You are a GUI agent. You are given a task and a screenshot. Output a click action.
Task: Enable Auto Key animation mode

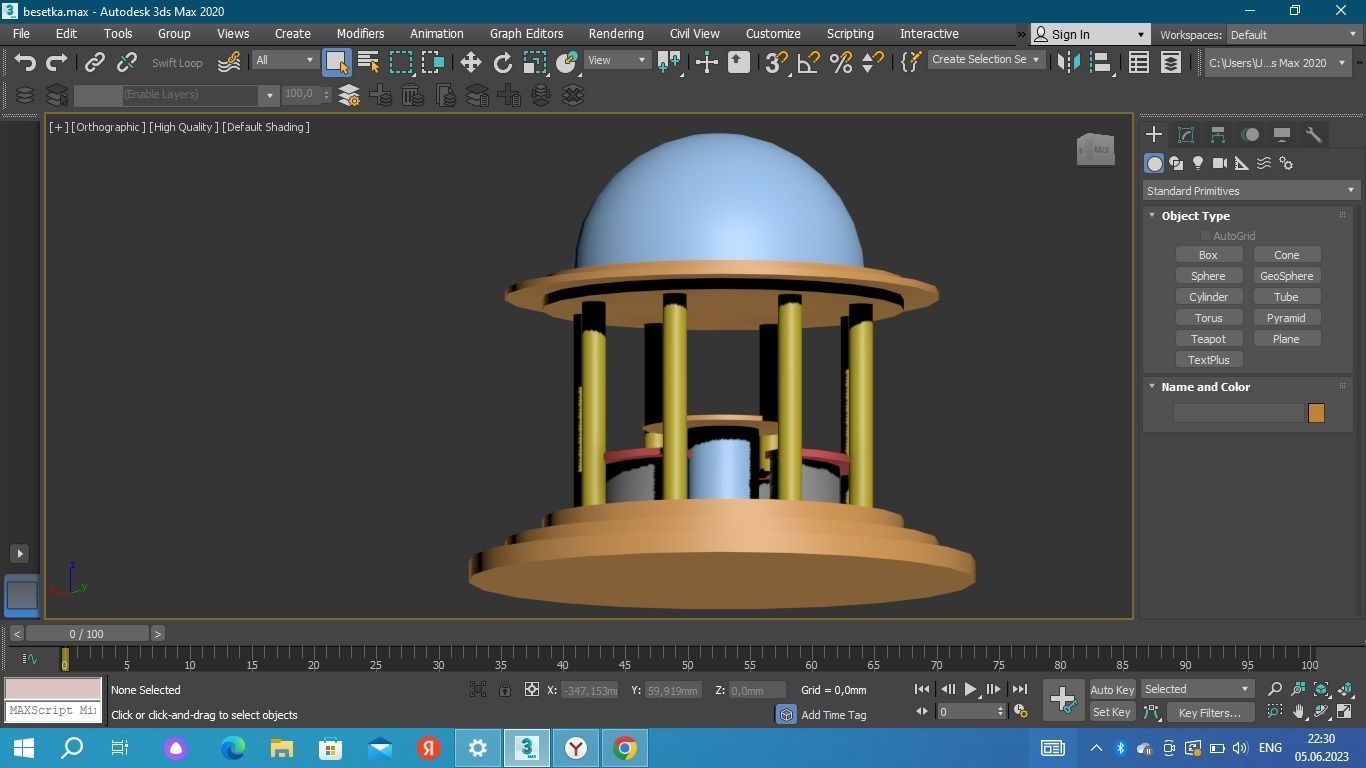coord(1112,690)
